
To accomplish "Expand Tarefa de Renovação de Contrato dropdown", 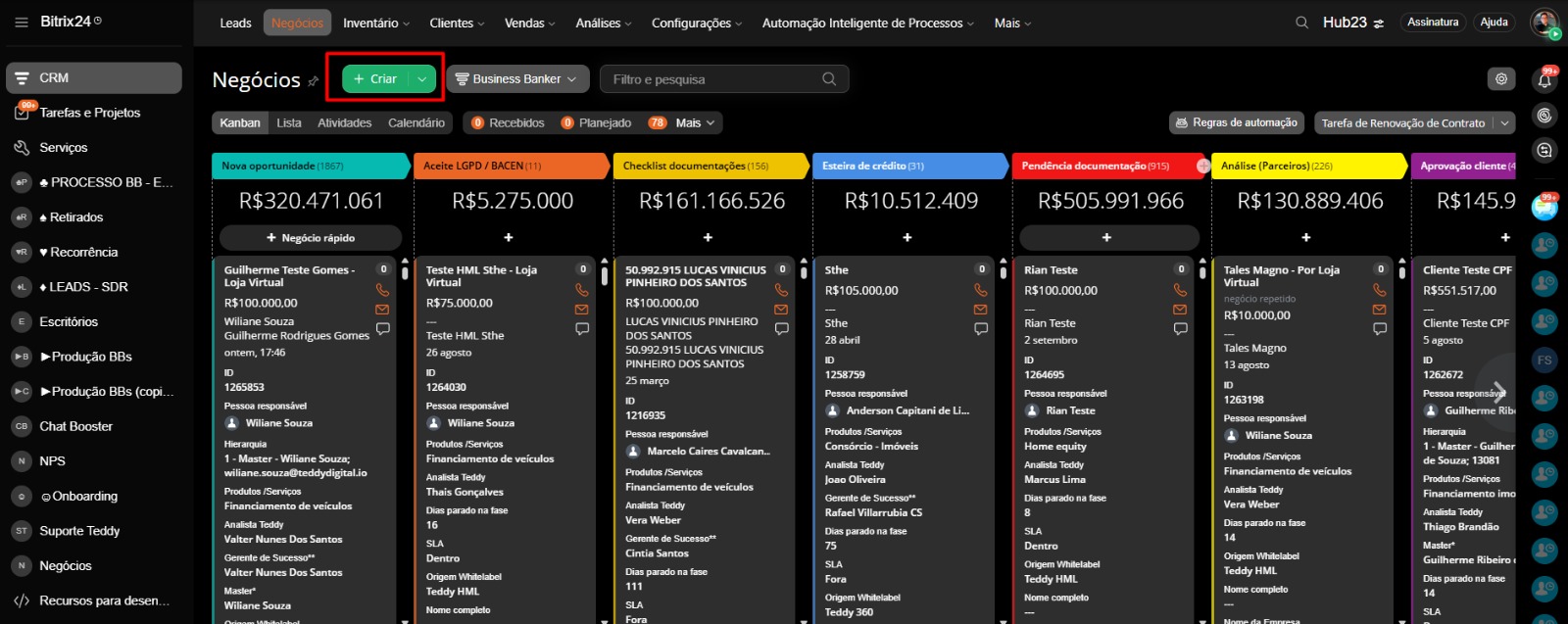I will [1505, 123].
